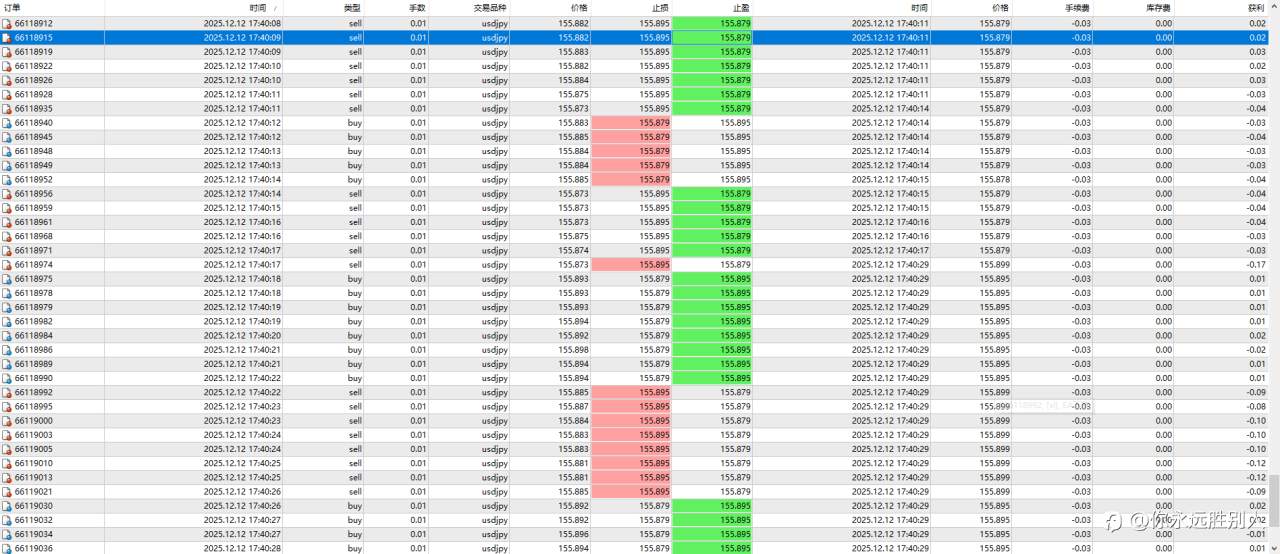1280x554 pixels.
Task: Select order number 66119032
Action: pos(34,520)
